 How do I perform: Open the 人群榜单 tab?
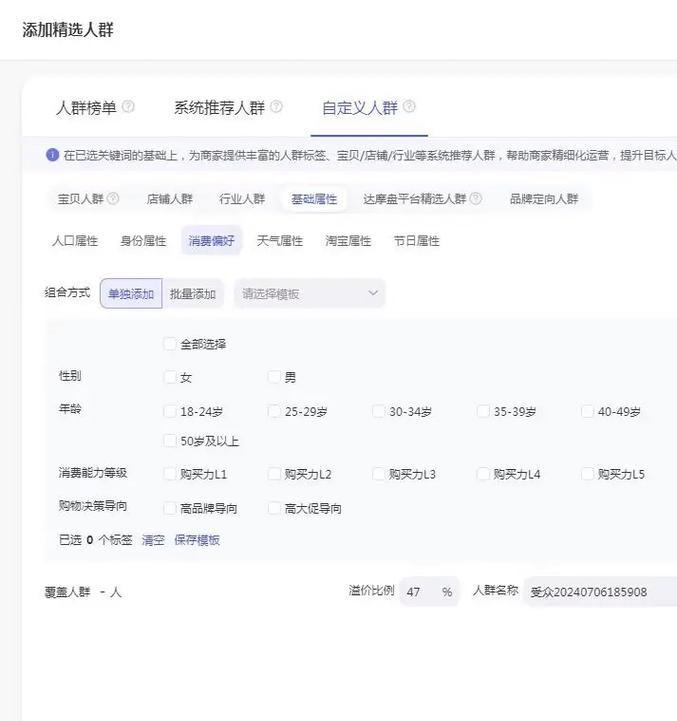point(86,108)
